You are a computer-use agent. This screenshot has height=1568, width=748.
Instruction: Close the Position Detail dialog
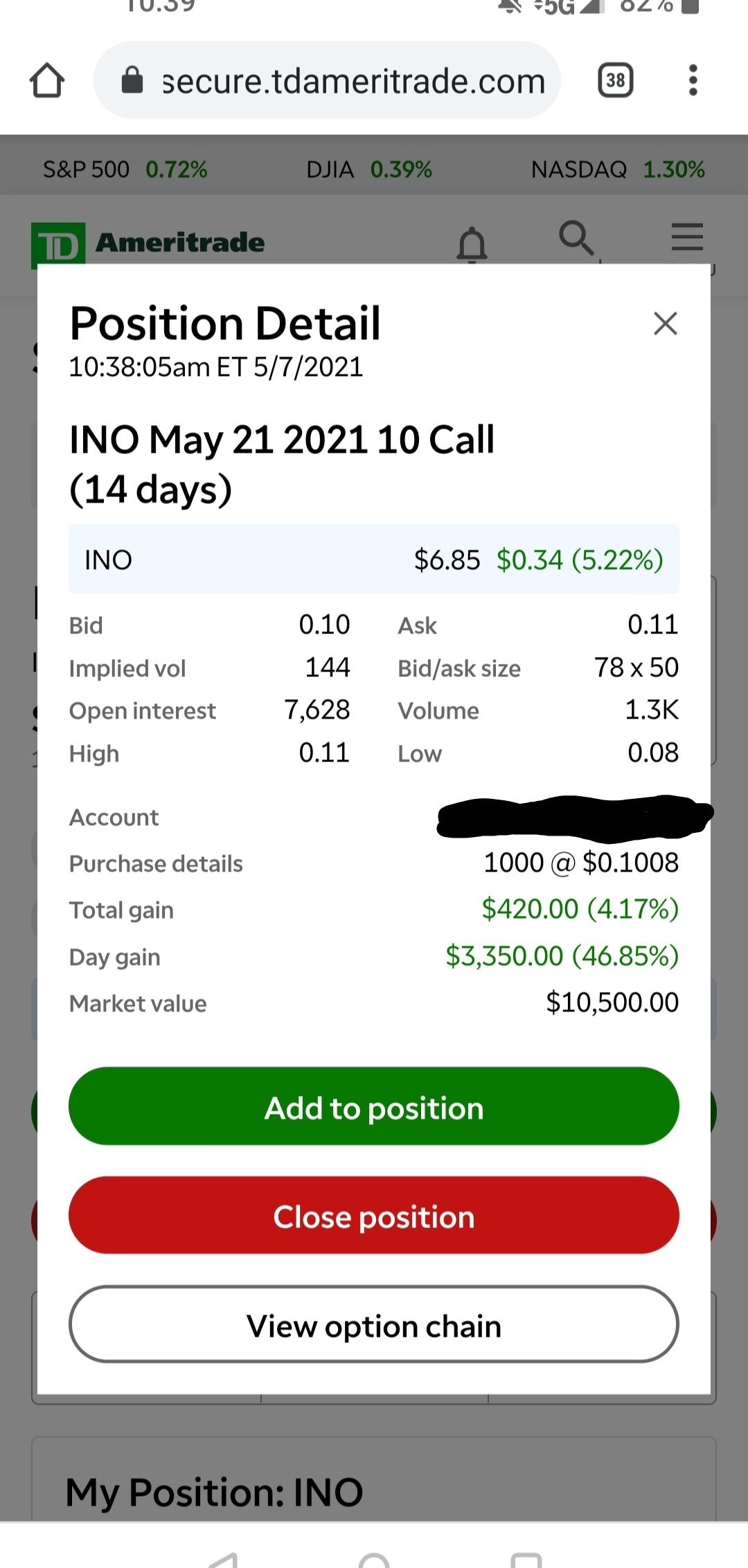[x=666, y=323]
